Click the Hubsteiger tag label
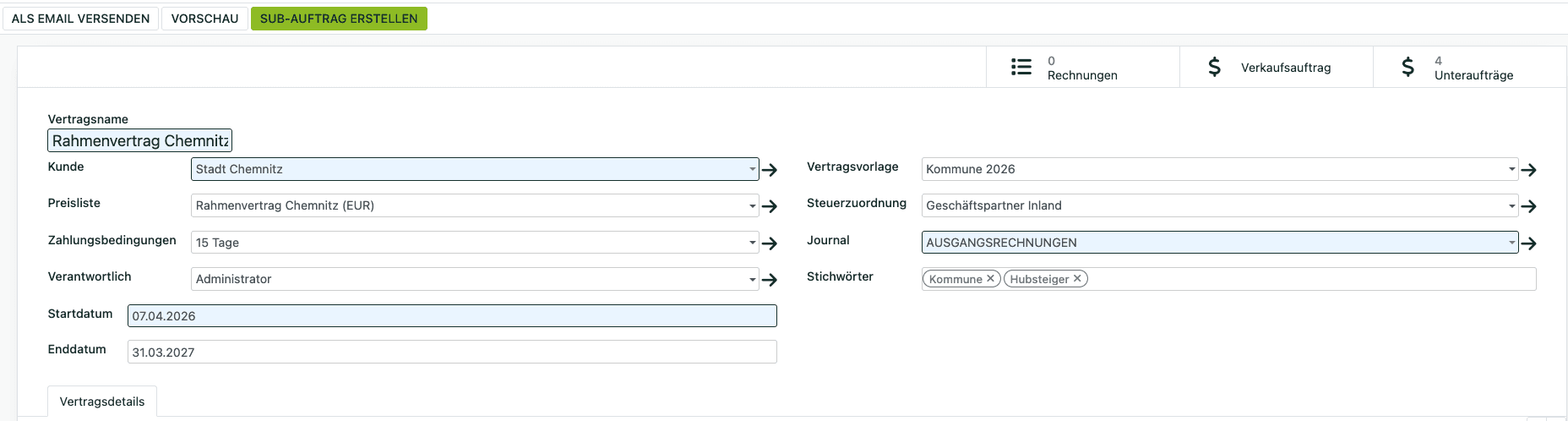1568x421 pixels. [1039, 279]
